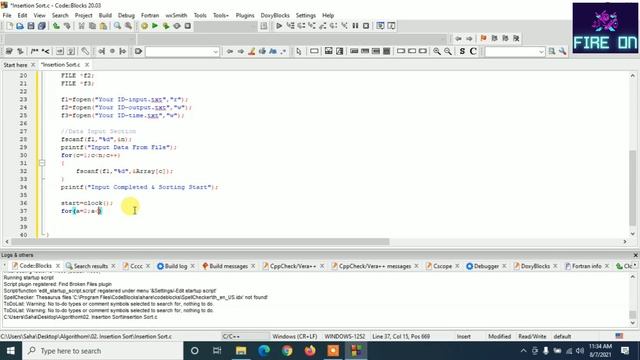Click the orange Toggle bookmark flag icon

(x=484, y=38)
